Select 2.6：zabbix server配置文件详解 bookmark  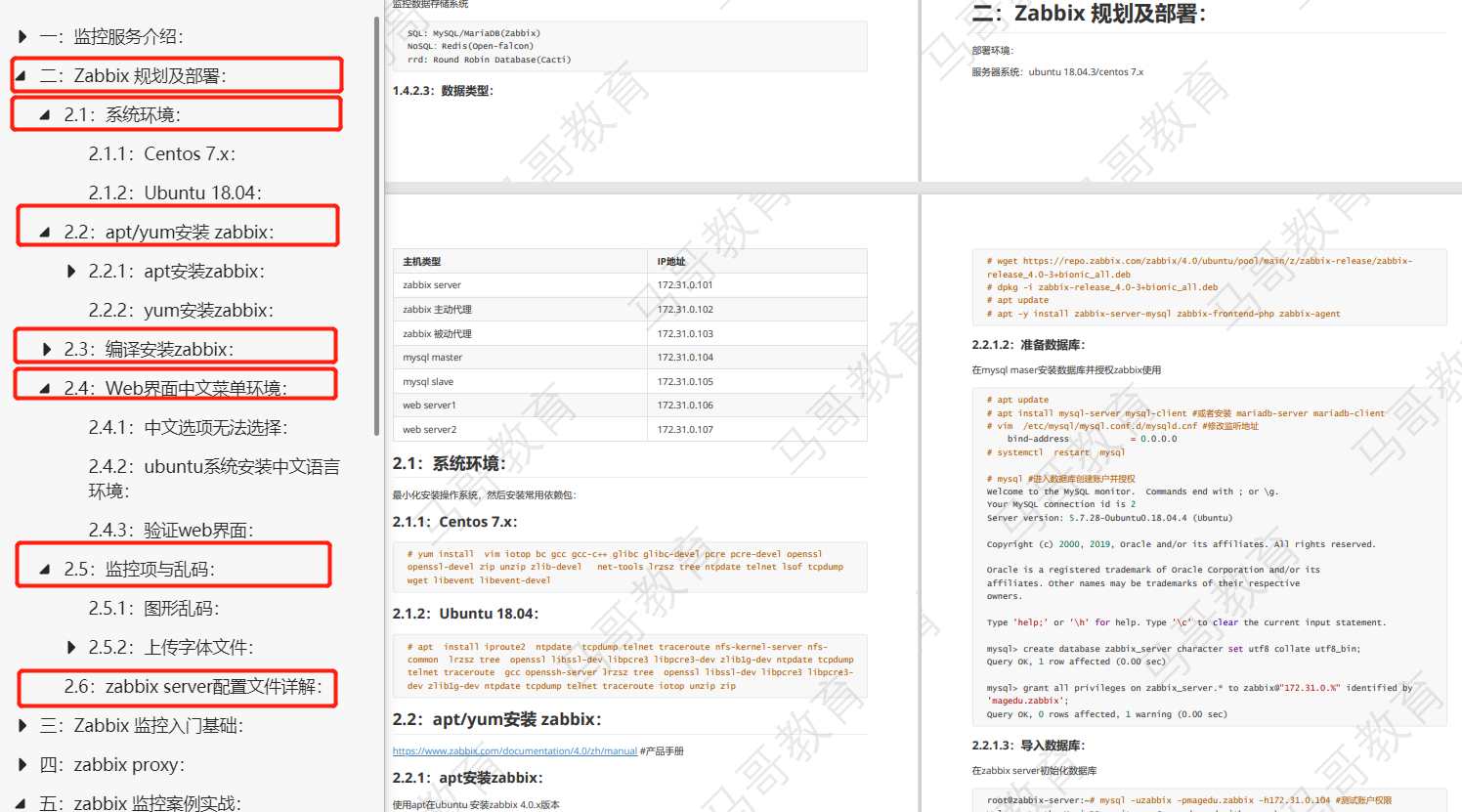click(193, 687)
